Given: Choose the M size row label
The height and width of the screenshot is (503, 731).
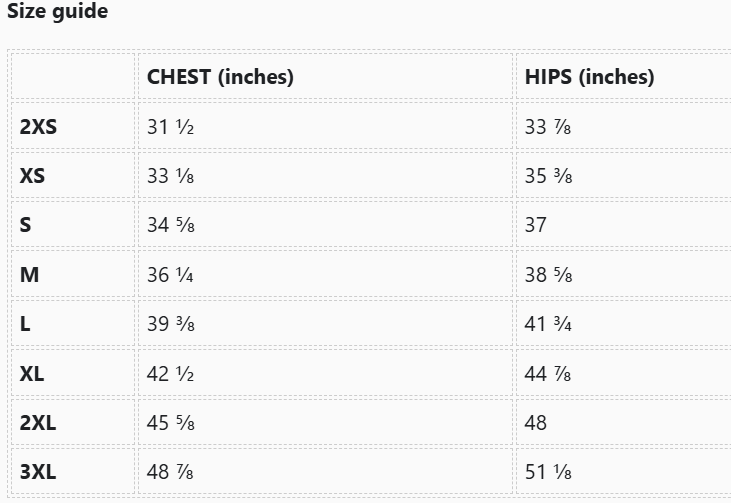Looking at the screenshot, I should coord(29,274).
